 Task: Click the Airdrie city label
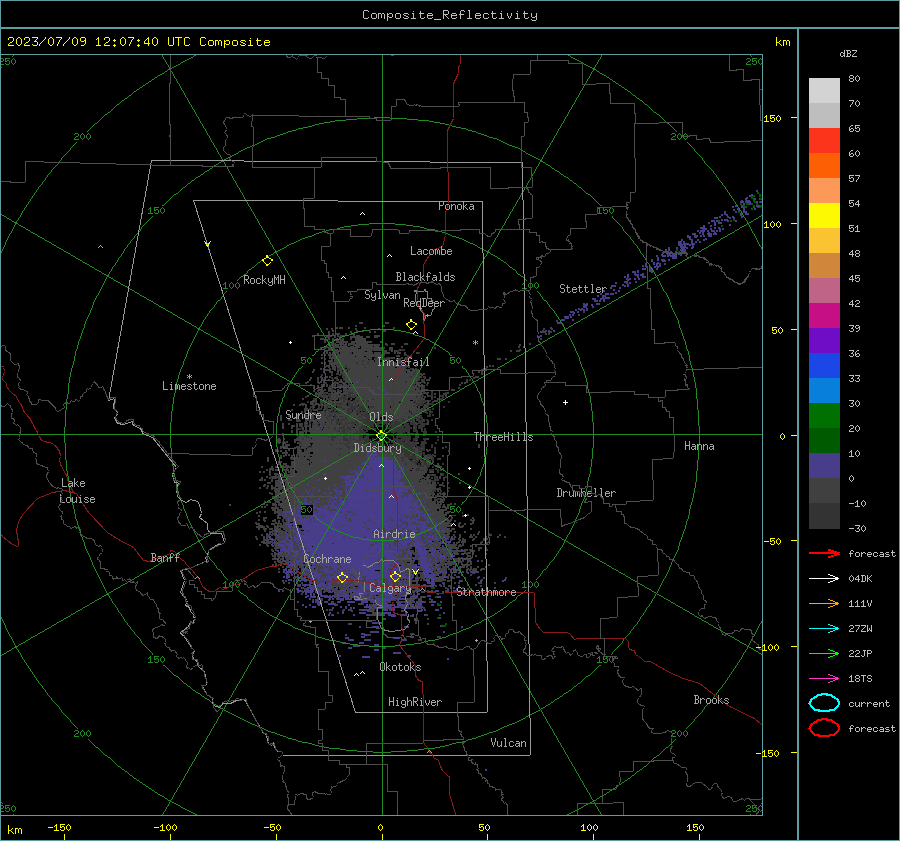[x=394, y=534]
